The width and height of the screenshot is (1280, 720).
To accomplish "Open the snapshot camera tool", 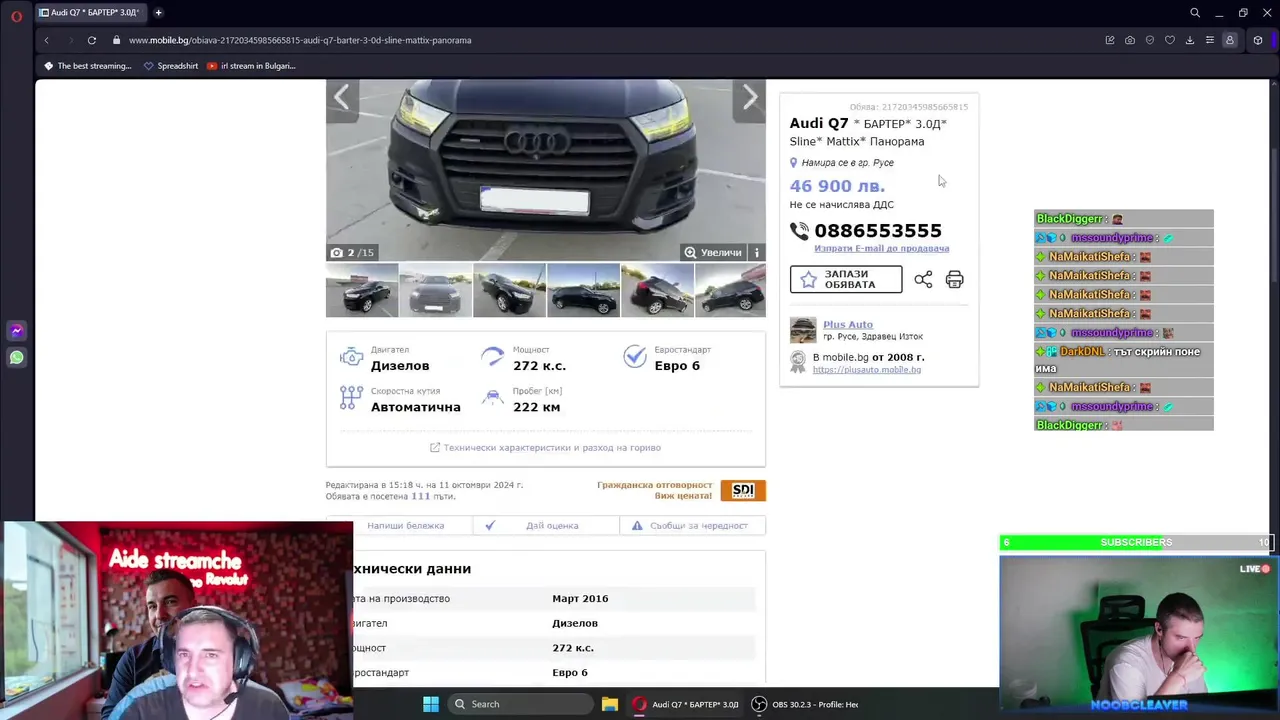I will tap(1130, 40).
